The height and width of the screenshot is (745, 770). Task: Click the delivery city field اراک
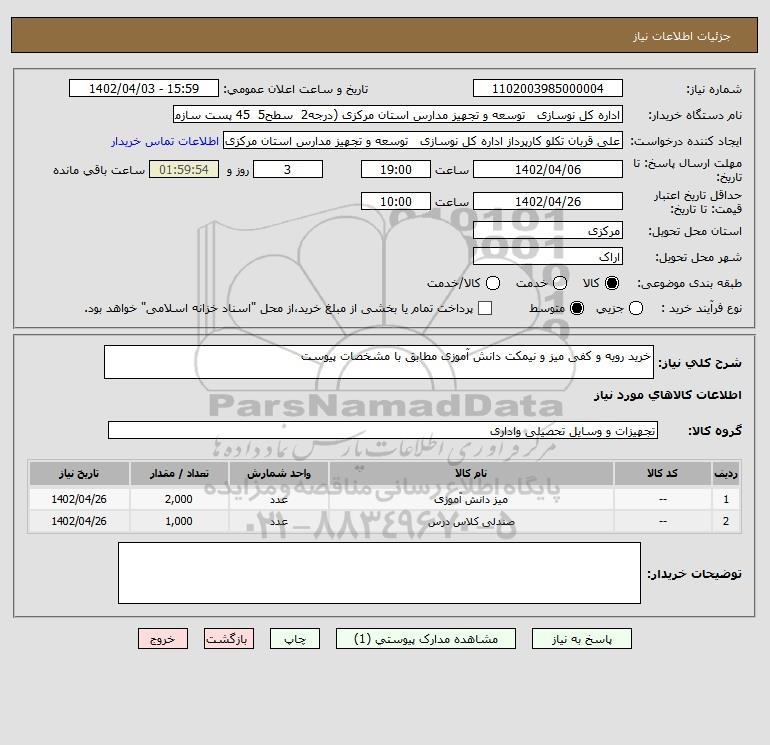point(548,256)
